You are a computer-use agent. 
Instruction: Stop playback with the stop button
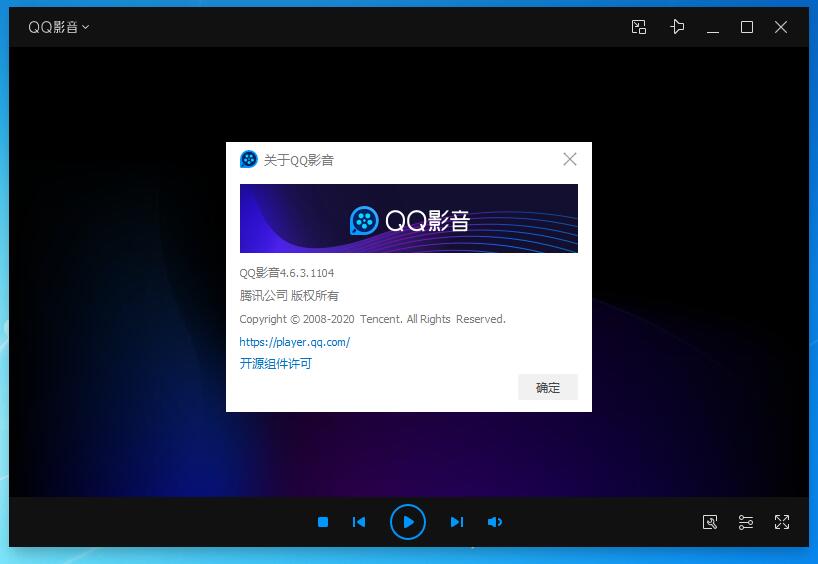[x=323, y=522]
